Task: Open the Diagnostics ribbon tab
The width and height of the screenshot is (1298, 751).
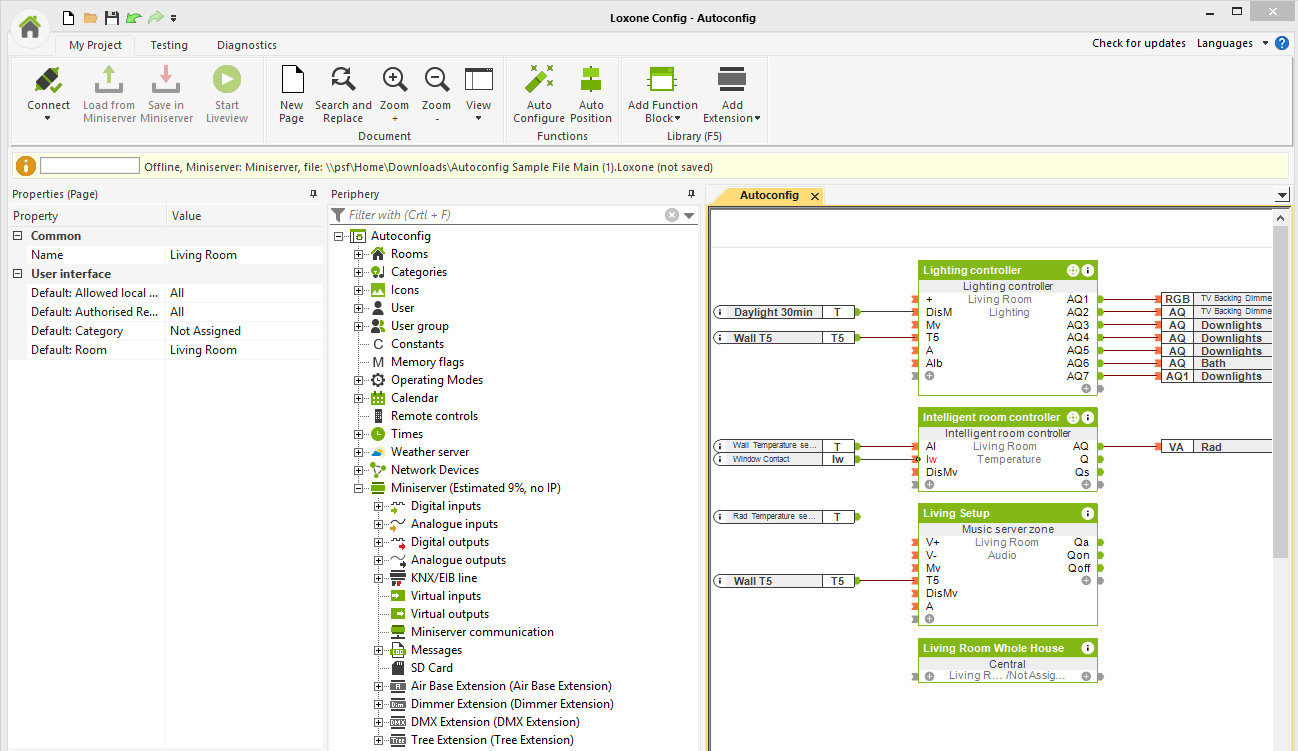Action: coord(246,45)
